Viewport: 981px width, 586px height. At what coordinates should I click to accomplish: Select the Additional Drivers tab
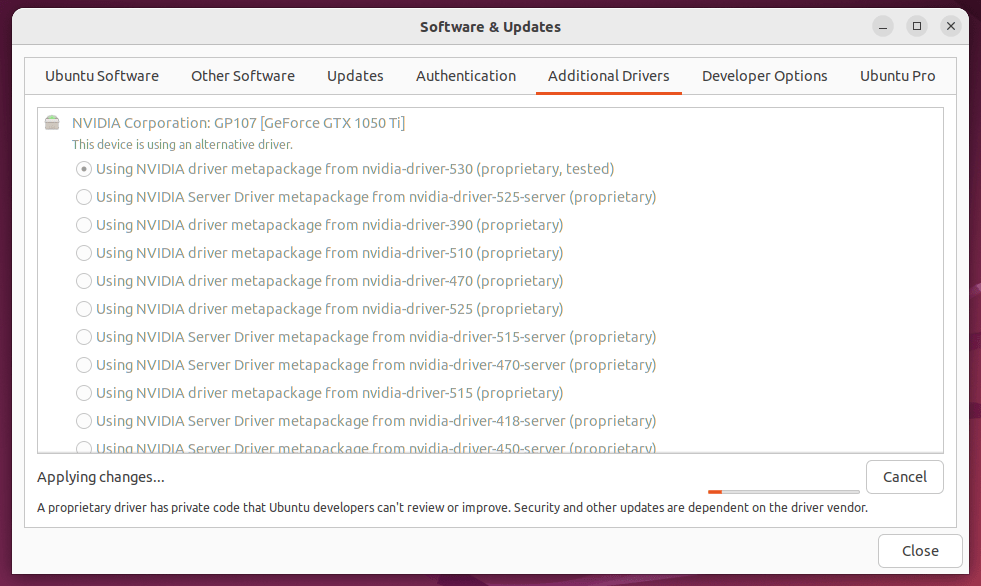click(609, 76)
